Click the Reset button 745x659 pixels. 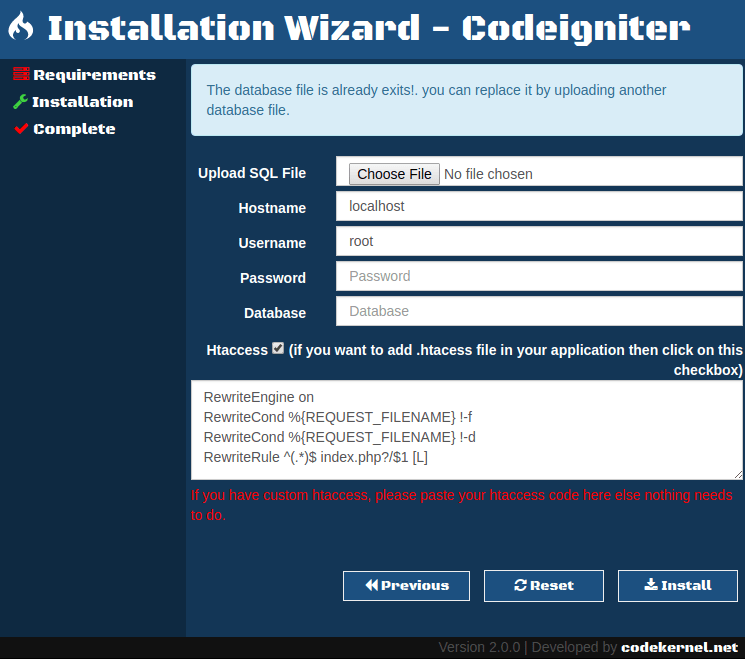[x=544, y=586]
